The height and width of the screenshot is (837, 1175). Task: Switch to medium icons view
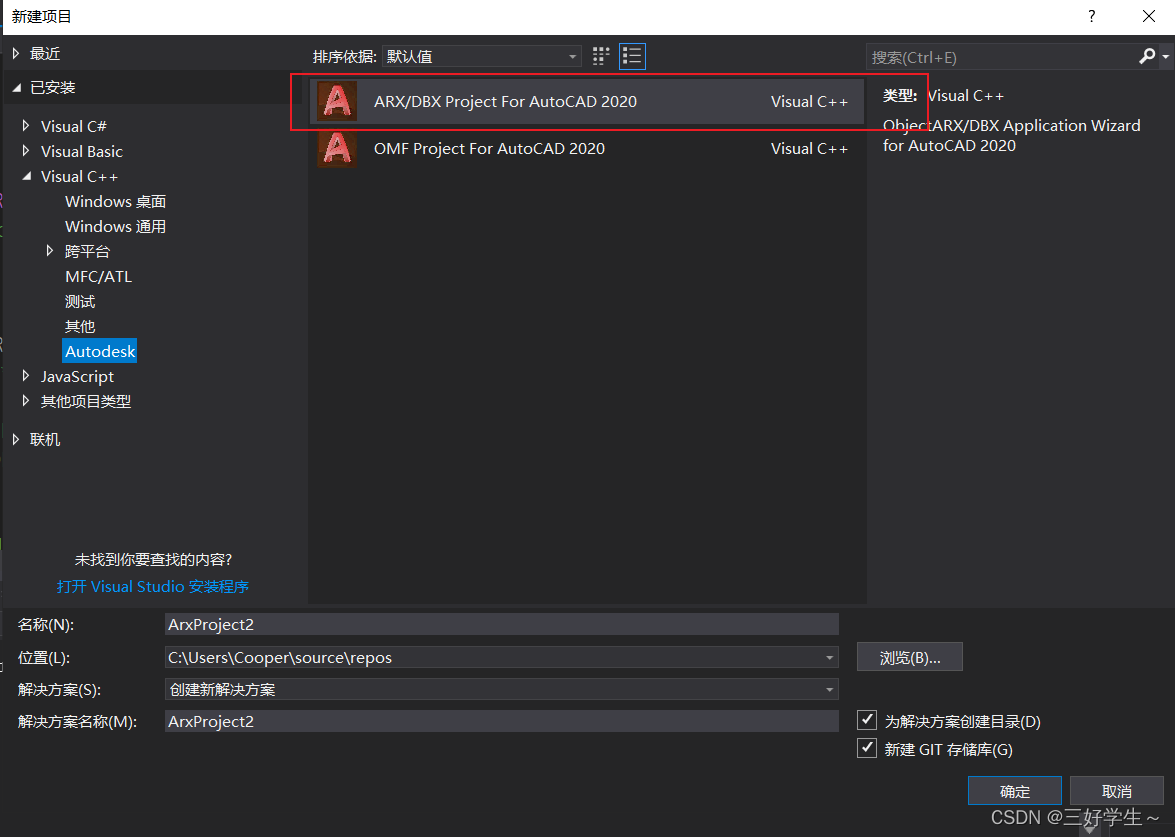pyautogui.click(x=600, y=56)
